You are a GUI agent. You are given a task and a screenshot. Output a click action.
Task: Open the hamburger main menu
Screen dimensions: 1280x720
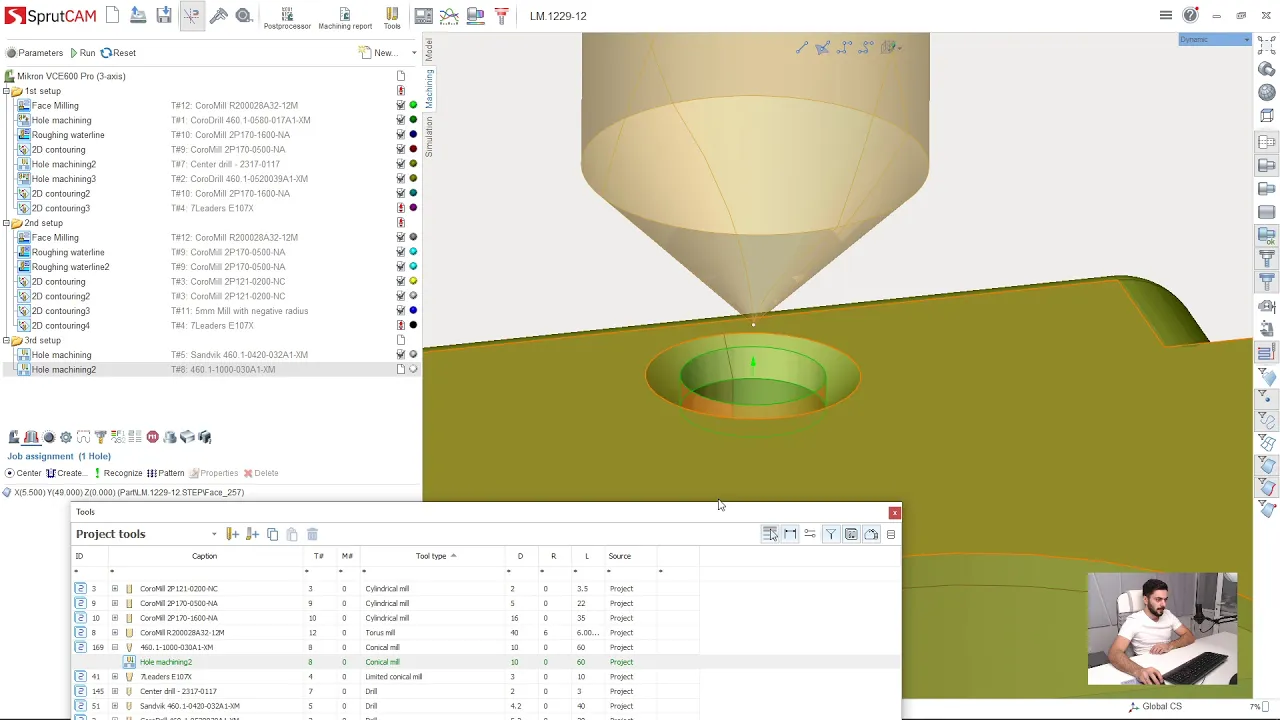pos(1166,15)
